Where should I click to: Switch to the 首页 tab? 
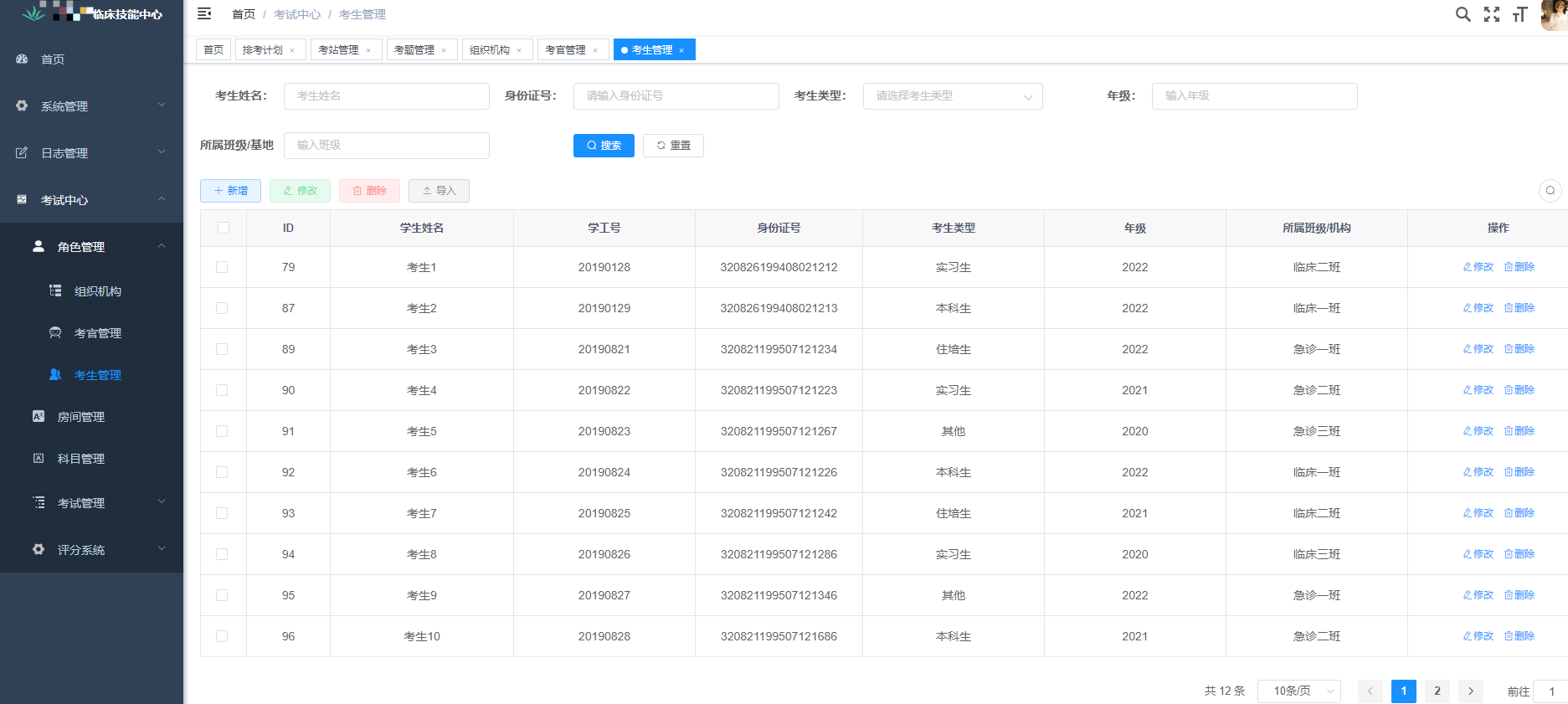(213, 50)
